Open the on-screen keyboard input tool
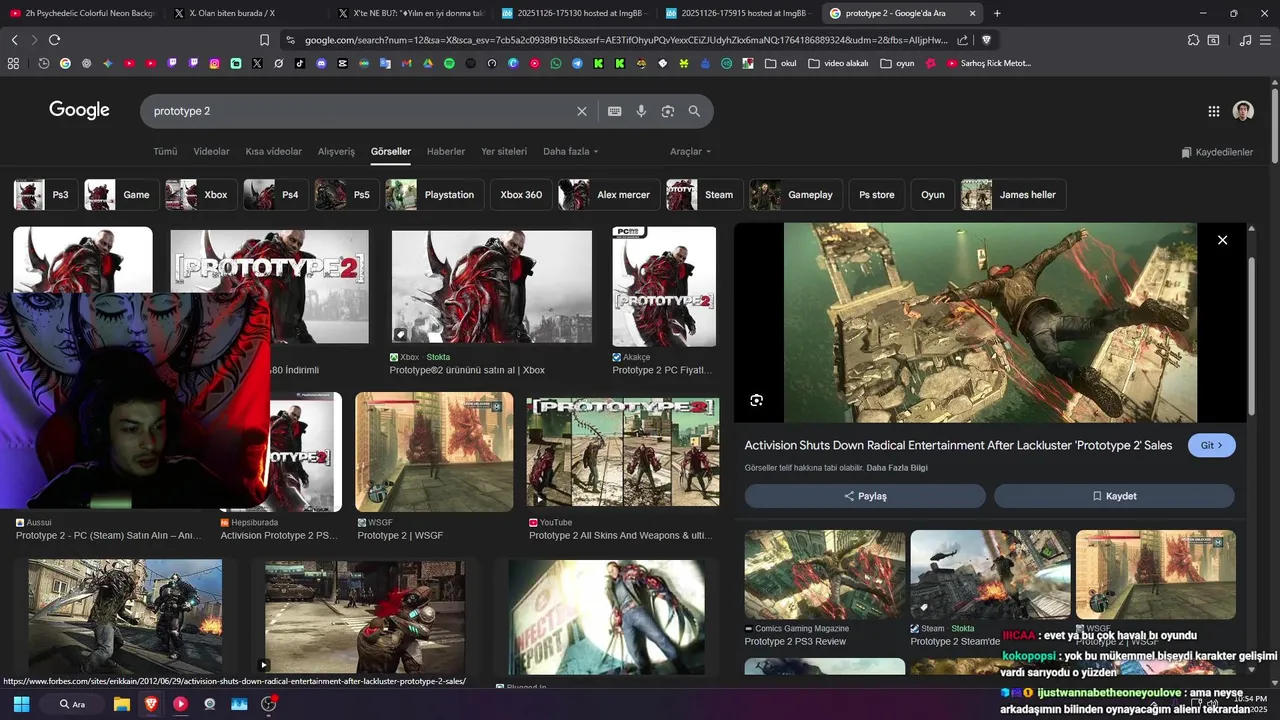 click(614, 111)
